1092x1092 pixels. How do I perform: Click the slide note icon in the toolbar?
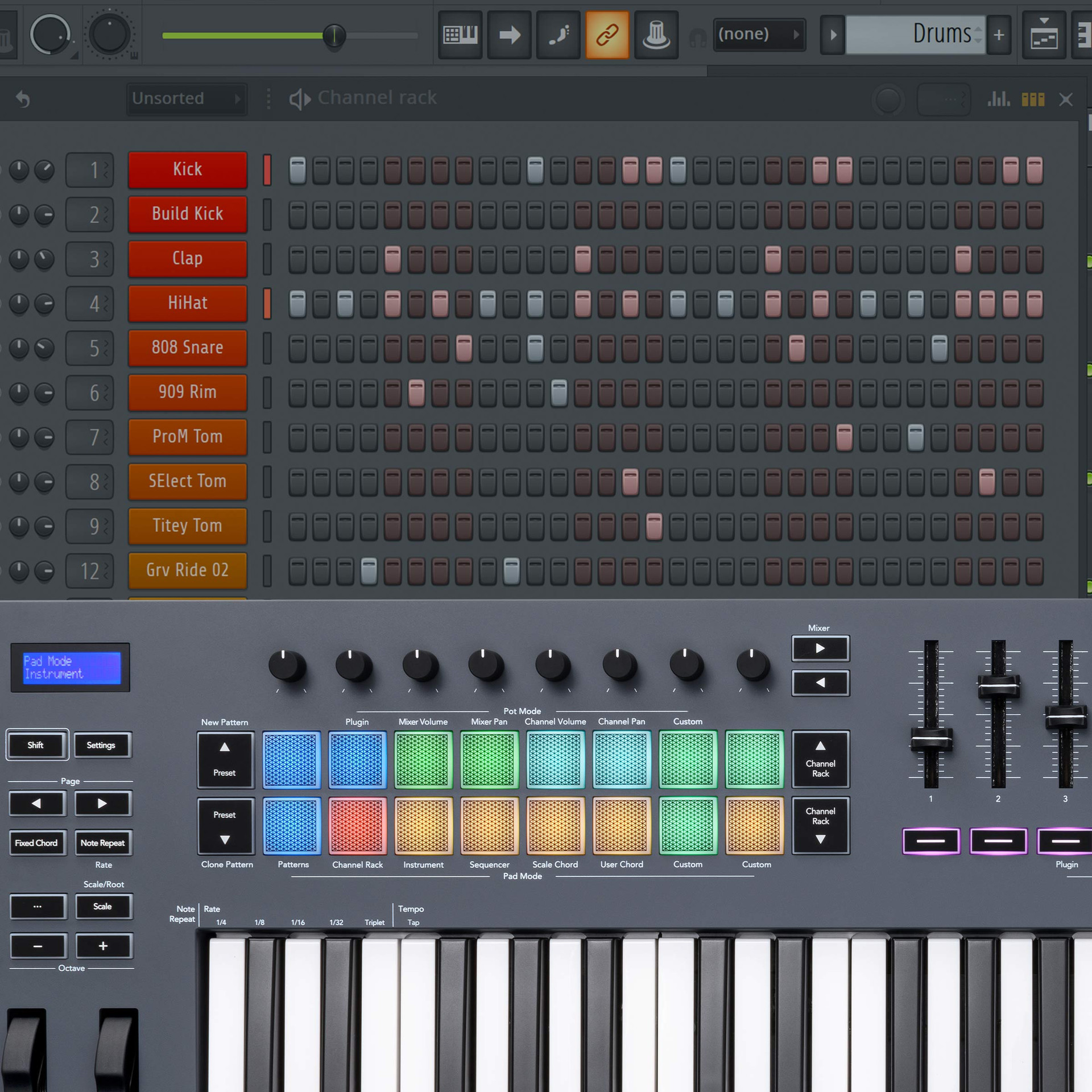[558, 35]
